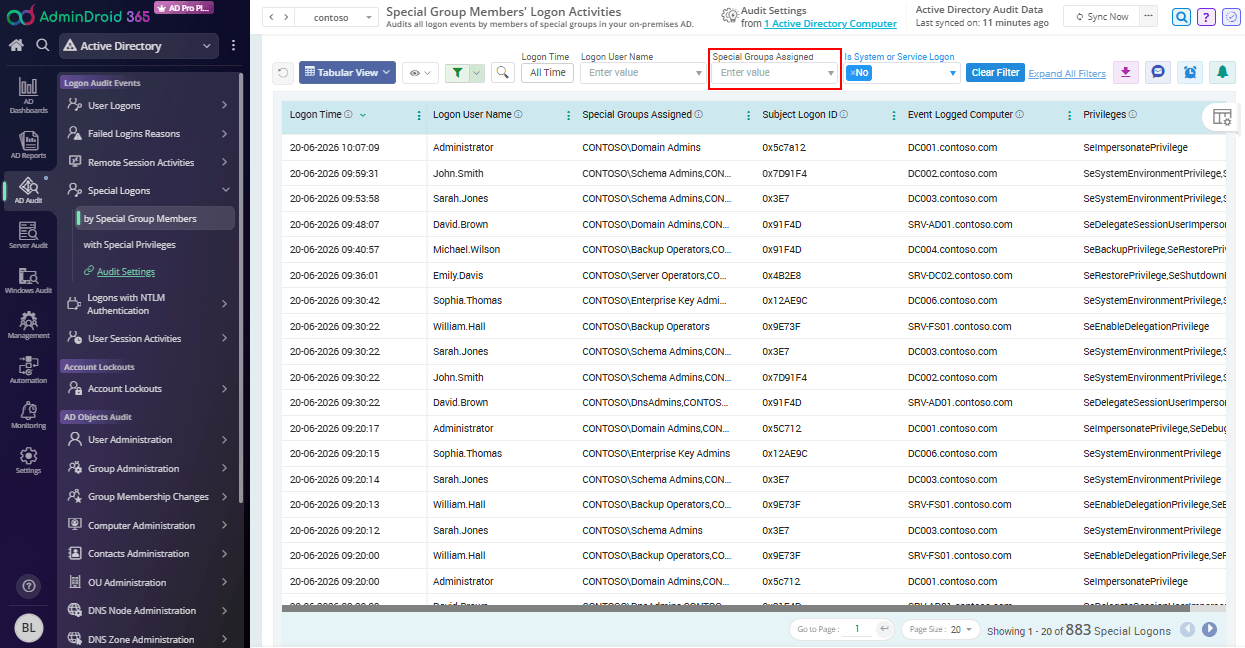Click the chat comment icon in toolbar

1158,72
